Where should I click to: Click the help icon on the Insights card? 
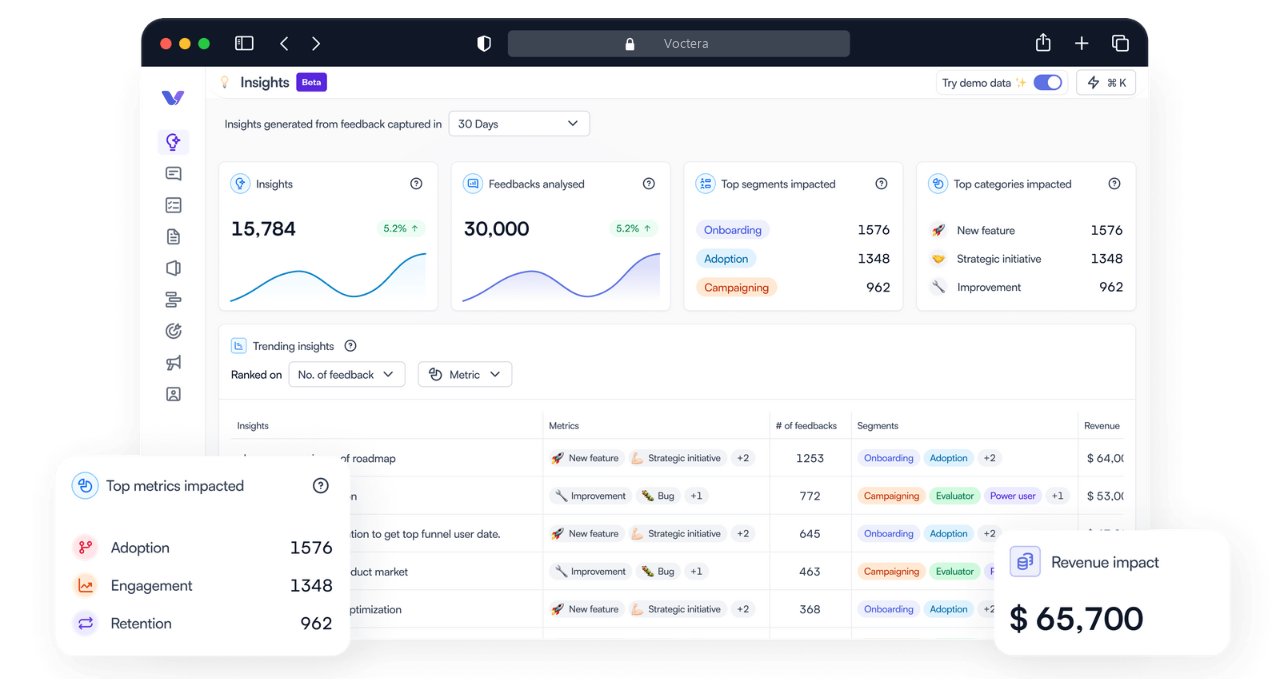(x=416, y=184)
